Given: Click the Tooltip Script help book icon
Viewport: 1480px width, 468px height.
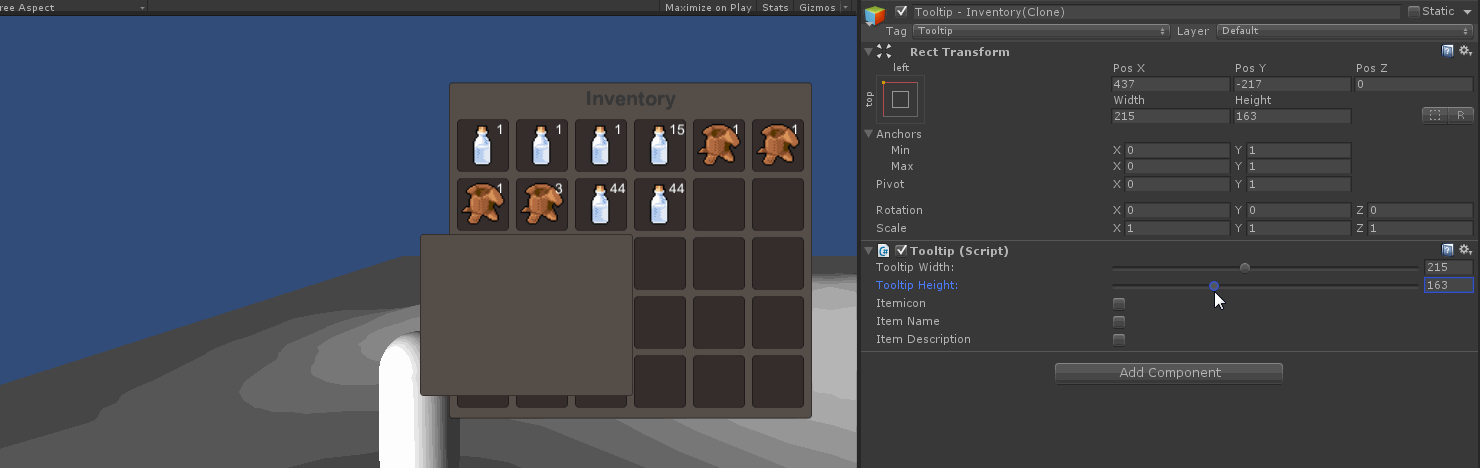Looking at the screenshot, I should click(x=1447, y=250).
